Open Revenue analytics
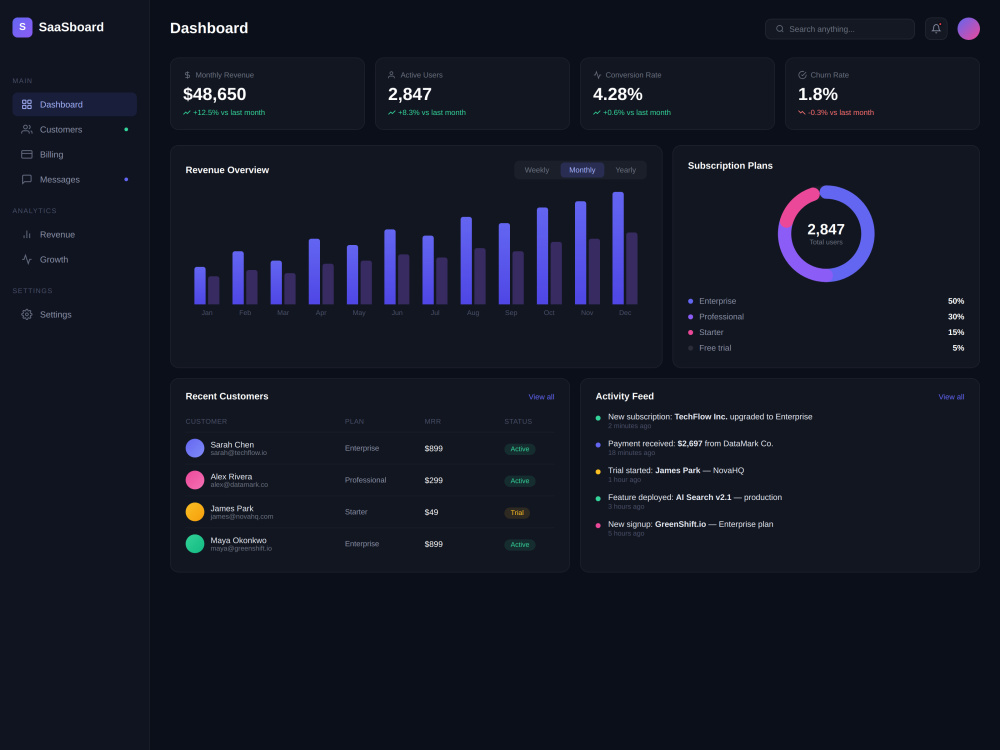This screenshot has width=1000, height=750. (75, 234)
